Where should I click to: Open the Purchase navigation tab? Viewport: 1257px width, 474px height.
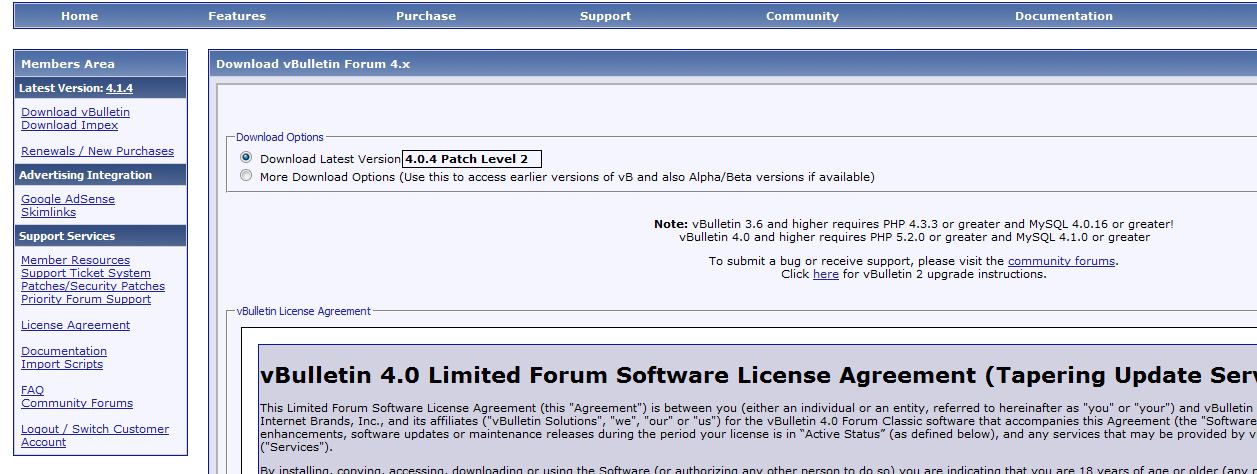(426, 16)
